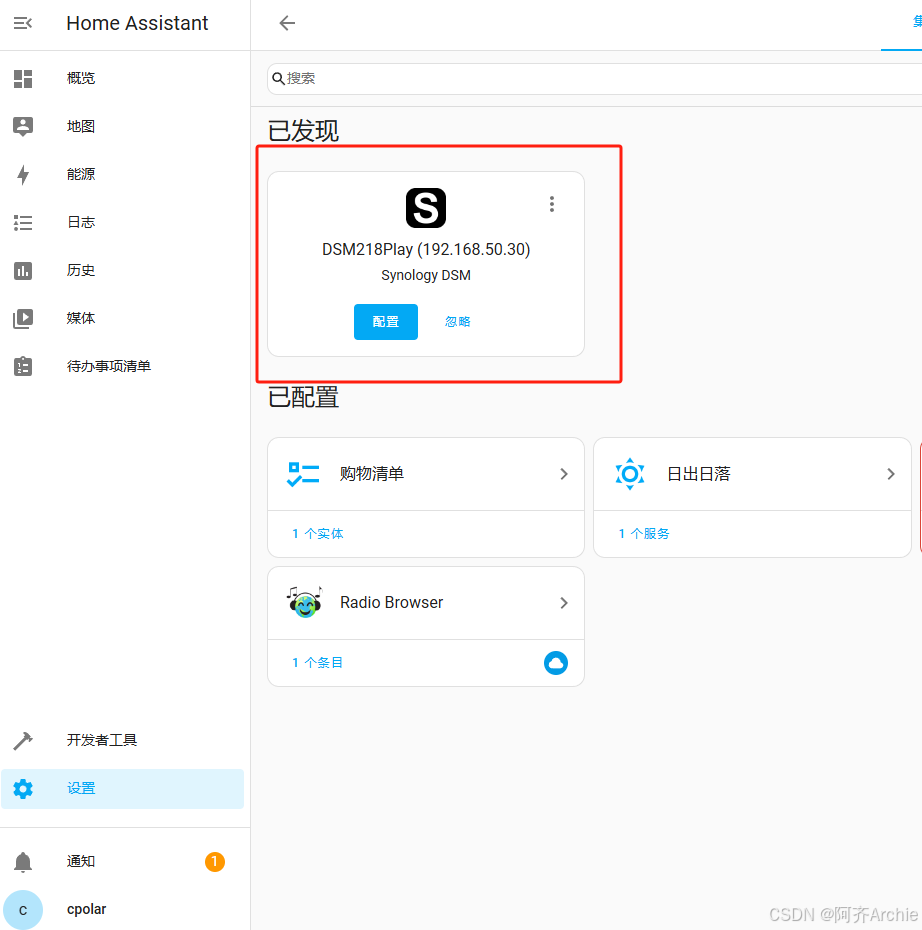Click the 日出日落 card title
922x930 pixels.
698,474
